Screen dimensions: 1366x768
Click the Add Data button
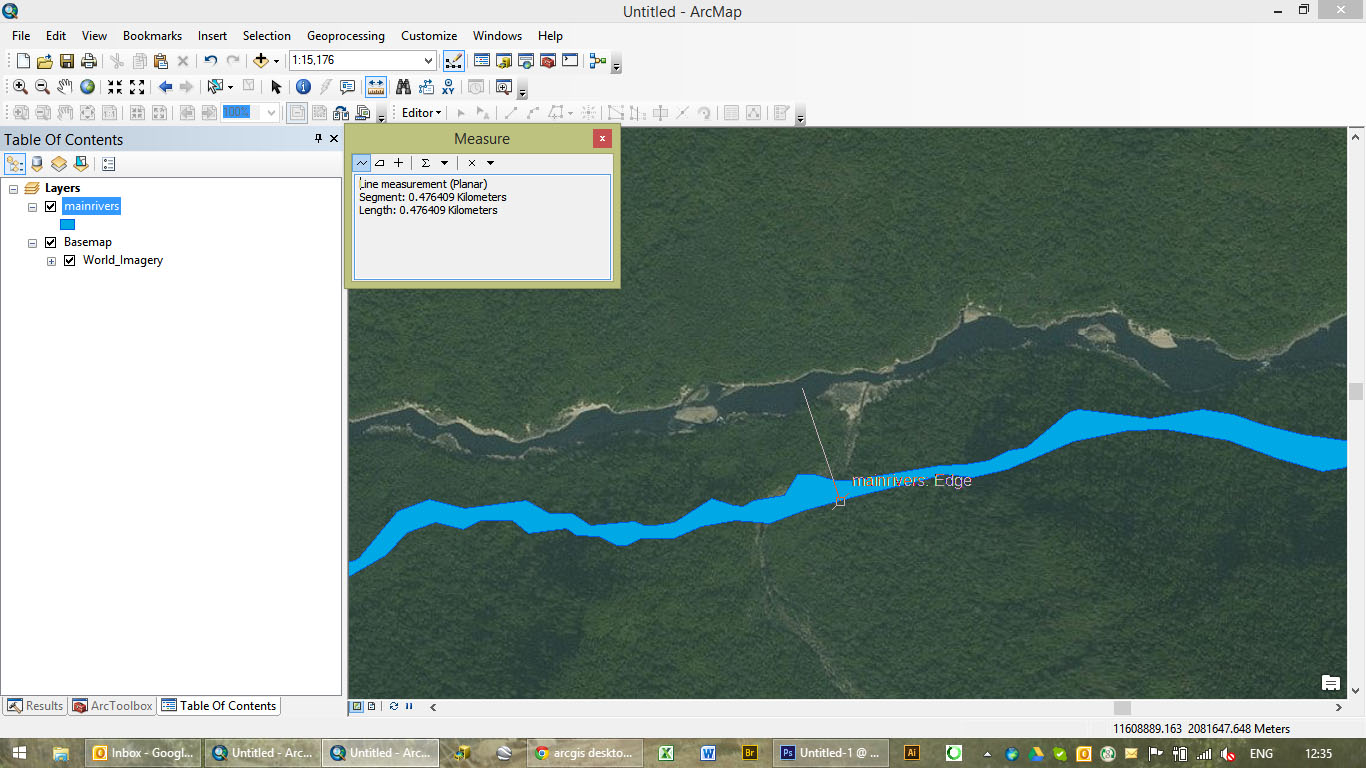pyautogui.click(x=261, y=61)
